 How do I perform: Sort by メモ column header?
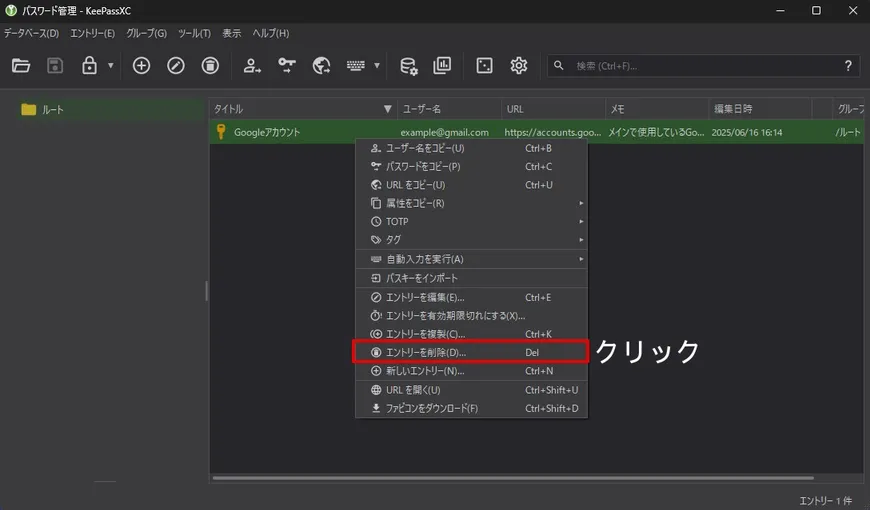tap(657, 109)
